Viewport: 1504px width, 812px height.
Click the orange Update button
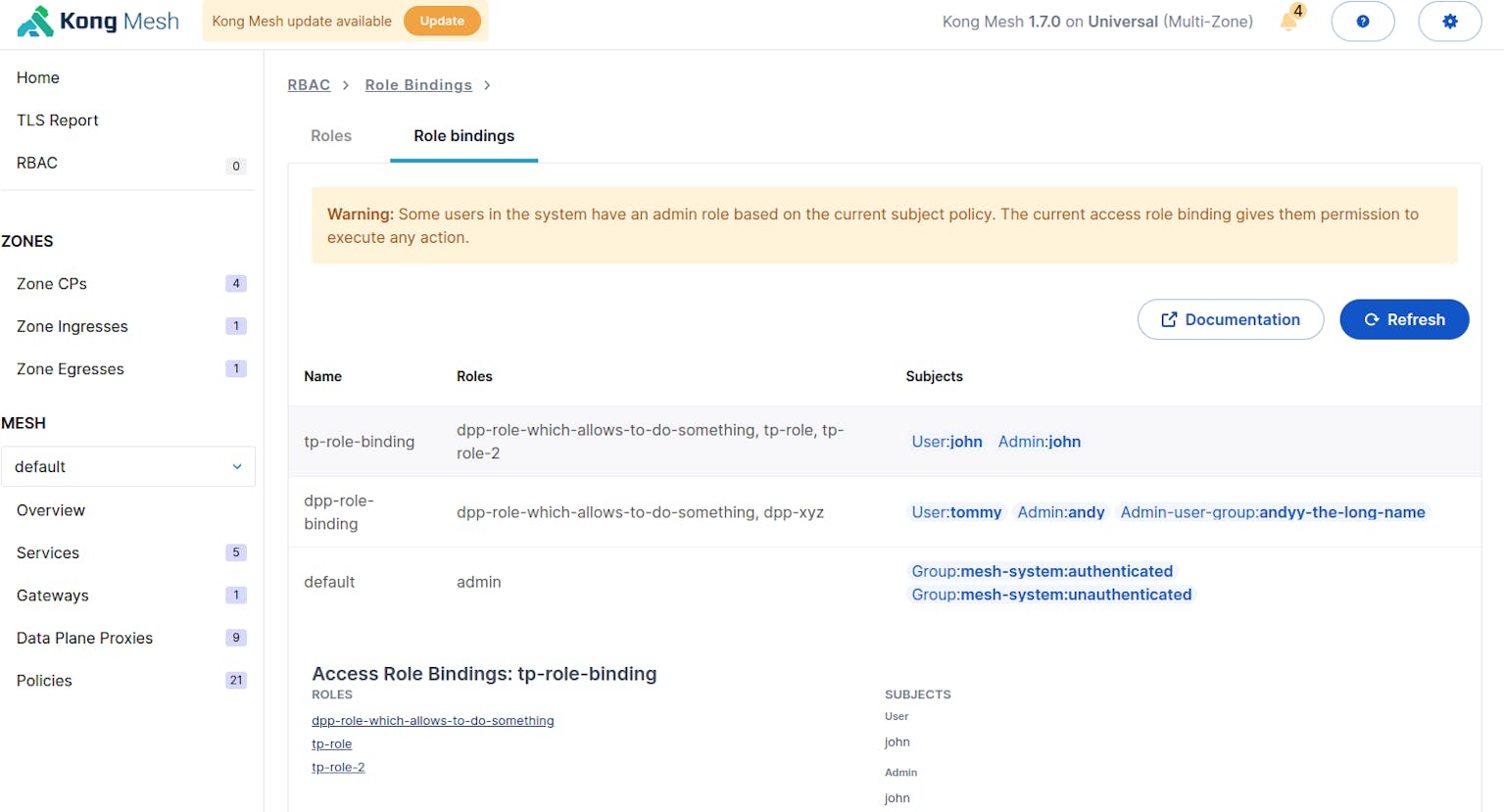pyautogui.click(x=443, y=21)
